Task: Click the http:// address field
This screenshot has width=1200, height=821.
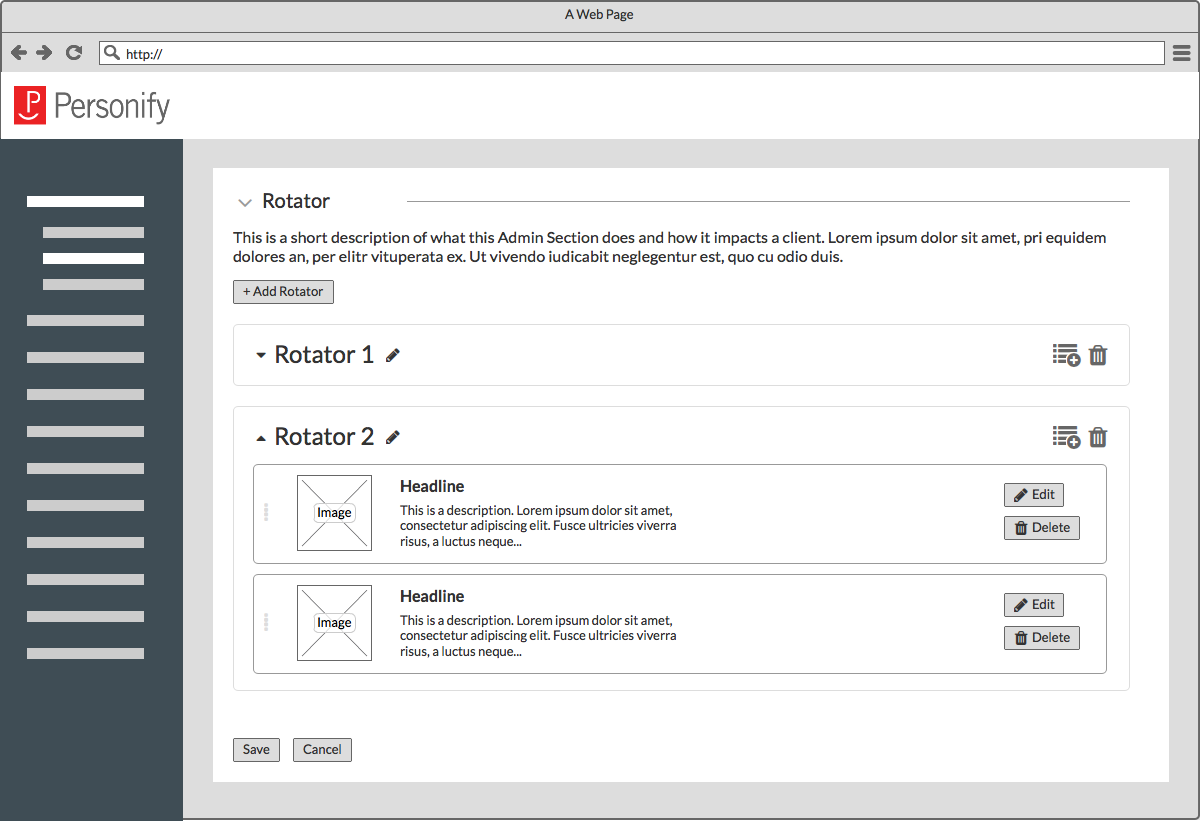Action: [x=631, y=53]
